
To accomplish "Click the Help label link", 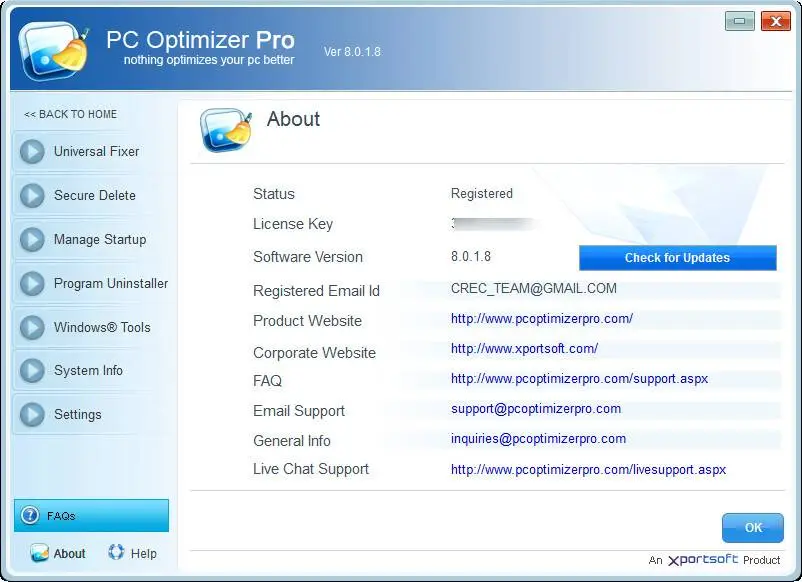I will pos(144,553).
